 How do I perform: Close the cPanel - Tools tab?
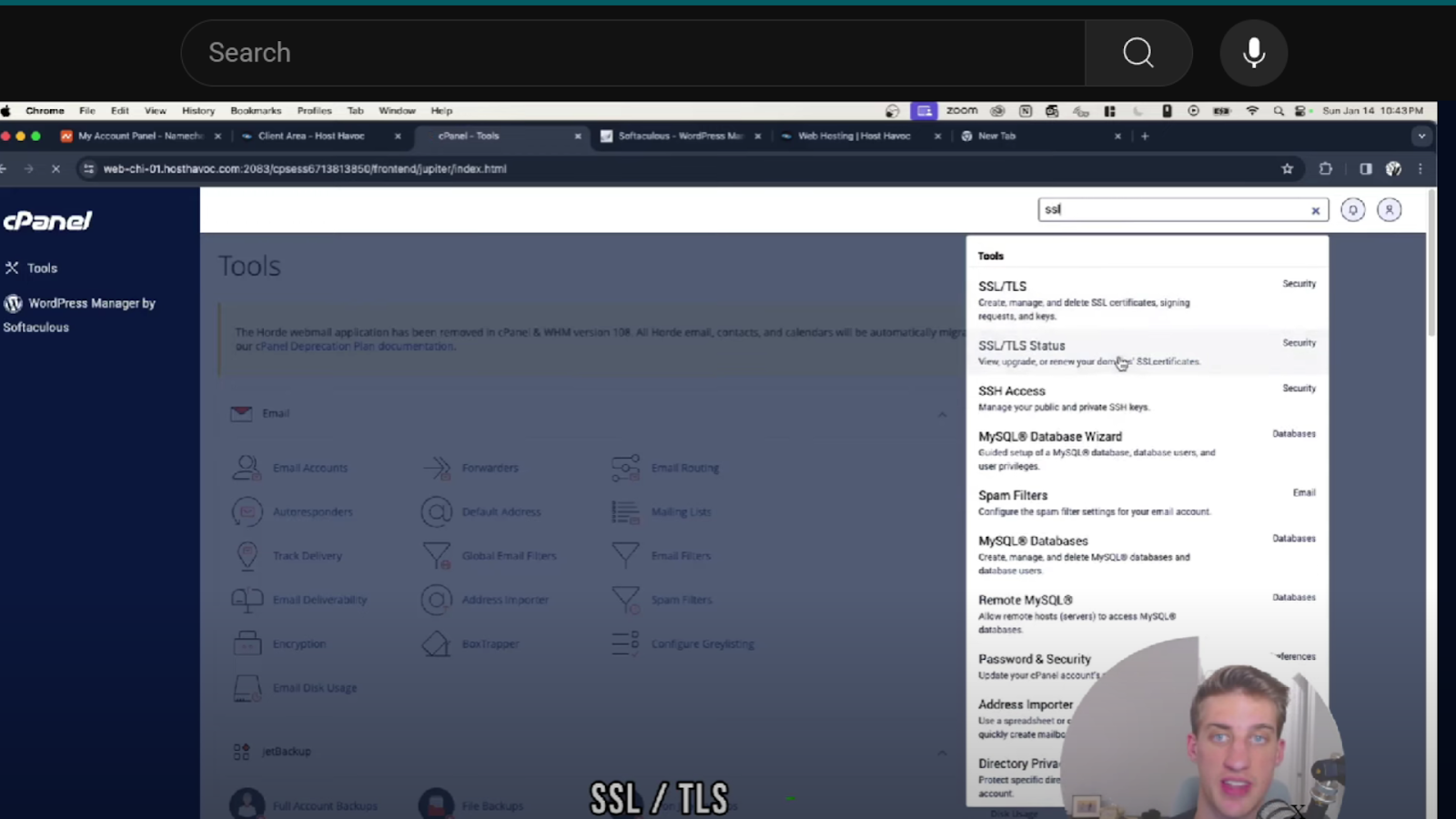(x=578, y=136)
